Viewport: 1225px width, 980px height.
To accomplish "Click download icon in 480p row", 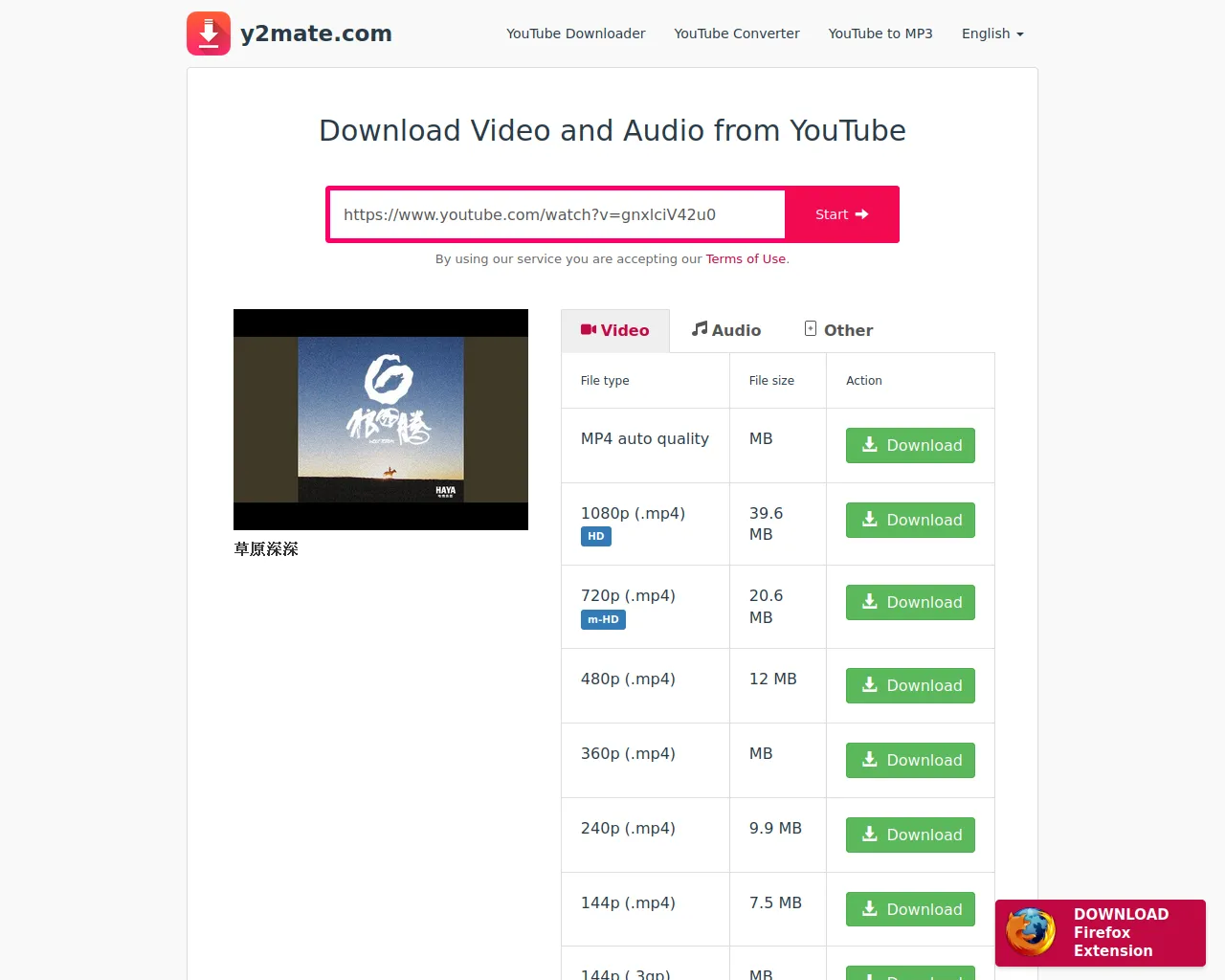I will pos(870,684).
